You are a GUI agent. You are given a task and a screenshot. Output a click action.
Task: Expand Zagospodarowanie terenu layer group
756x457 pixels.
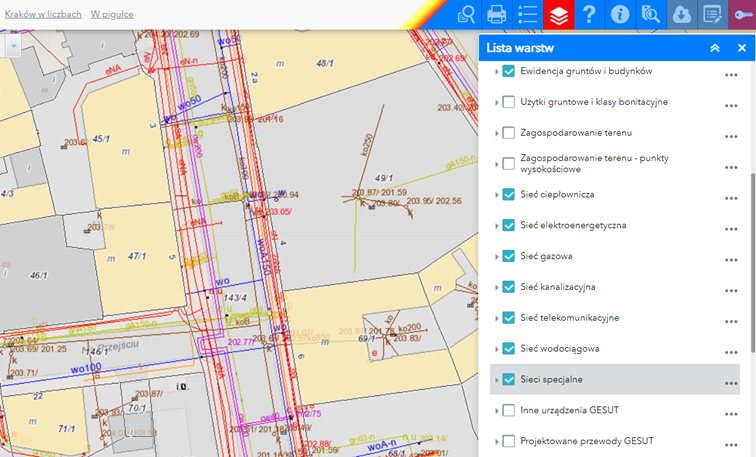pyautogui.click(x=496, y=133)
